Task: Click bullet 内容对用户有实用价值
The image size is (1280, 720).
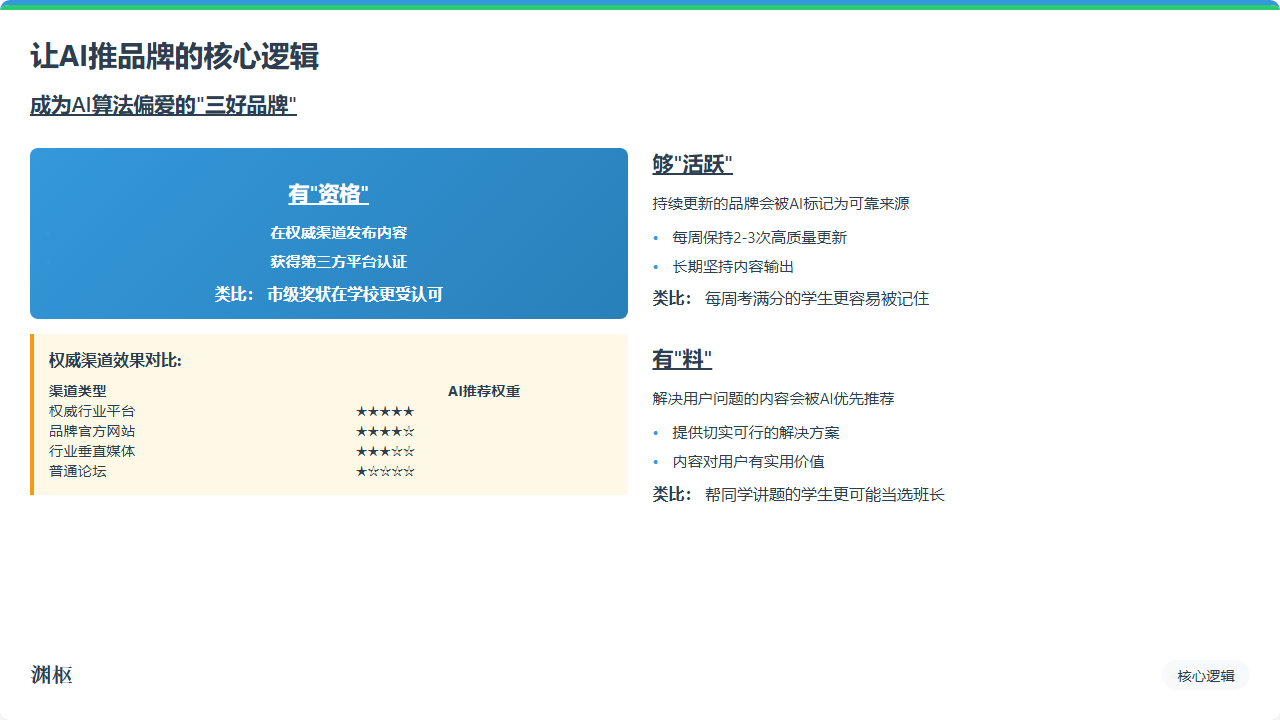Action: (749, 462)
